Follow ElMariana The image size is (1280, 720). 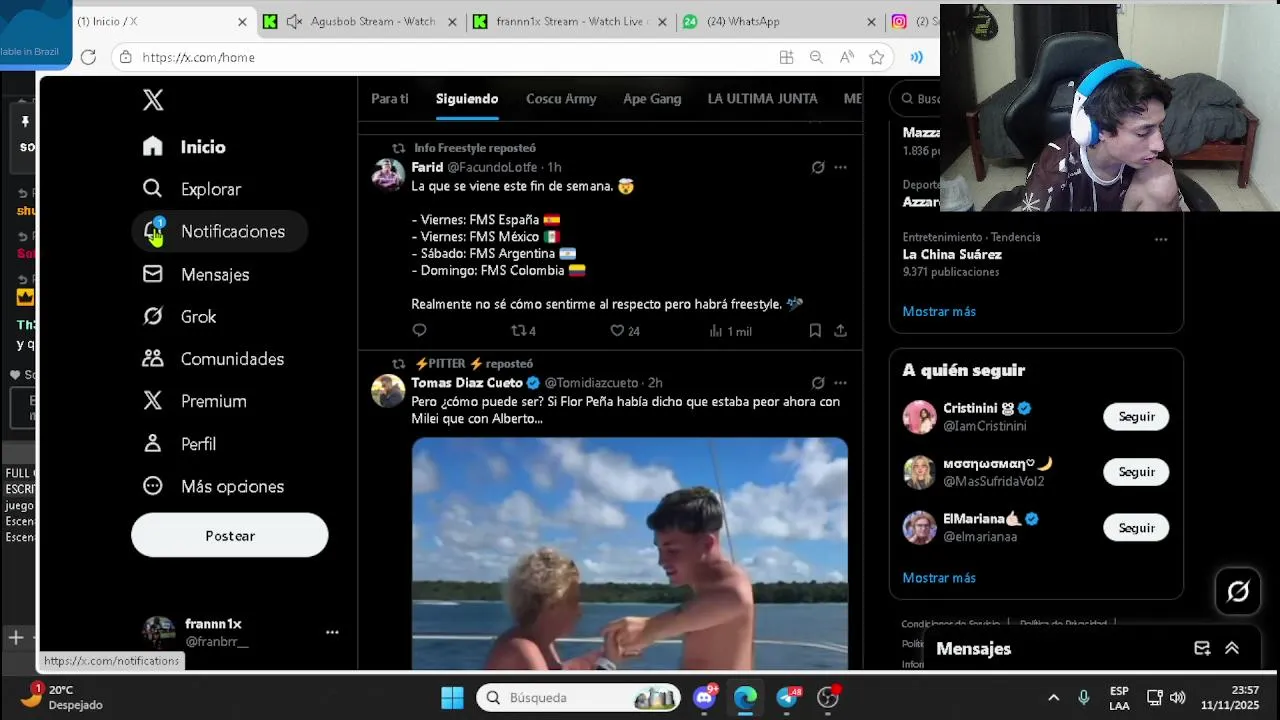1136,528
